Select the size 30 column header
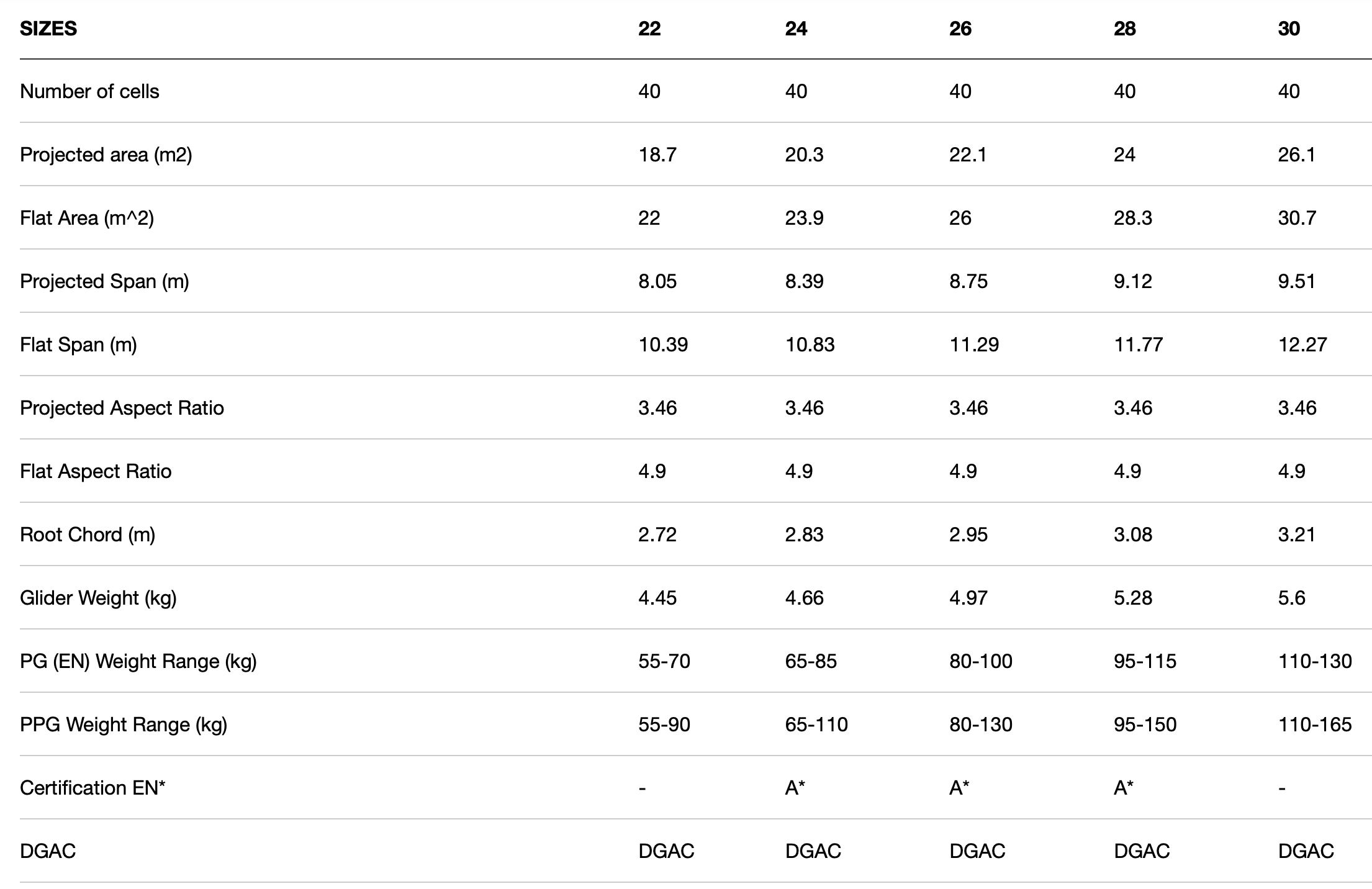 (1289, 29)
